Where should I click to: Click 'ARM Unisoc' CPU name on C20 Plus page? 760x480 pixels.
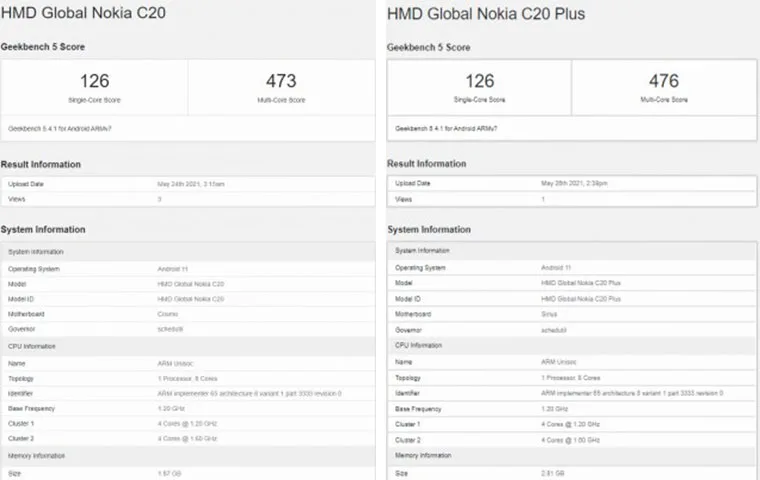point(559,362)
